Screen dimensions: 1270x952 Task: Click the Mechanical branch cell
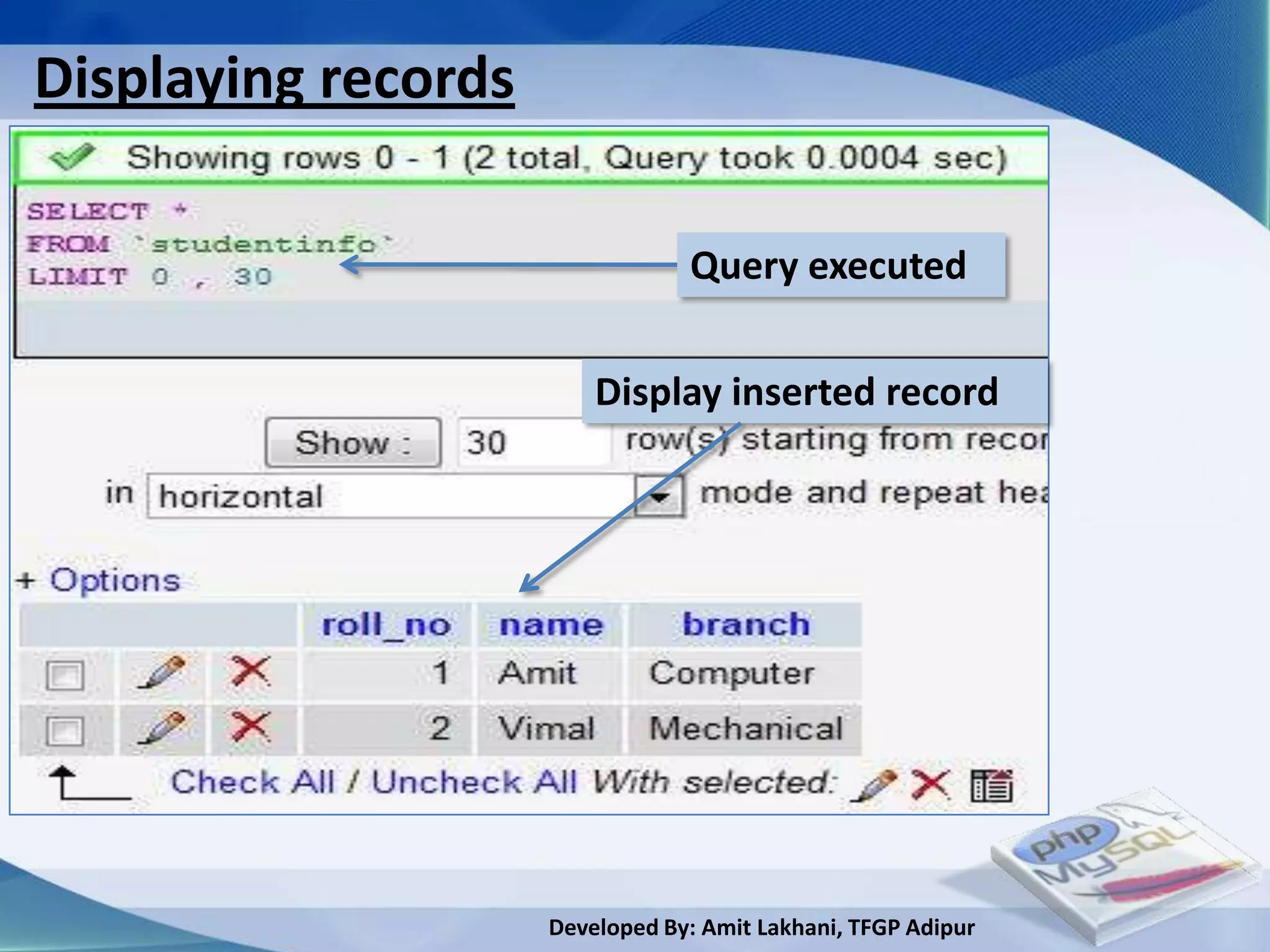tap(745, 729)
